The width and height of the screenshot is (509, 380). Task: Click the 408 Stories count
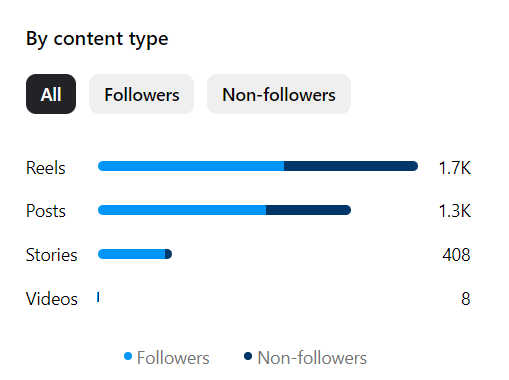coord(456,255)
